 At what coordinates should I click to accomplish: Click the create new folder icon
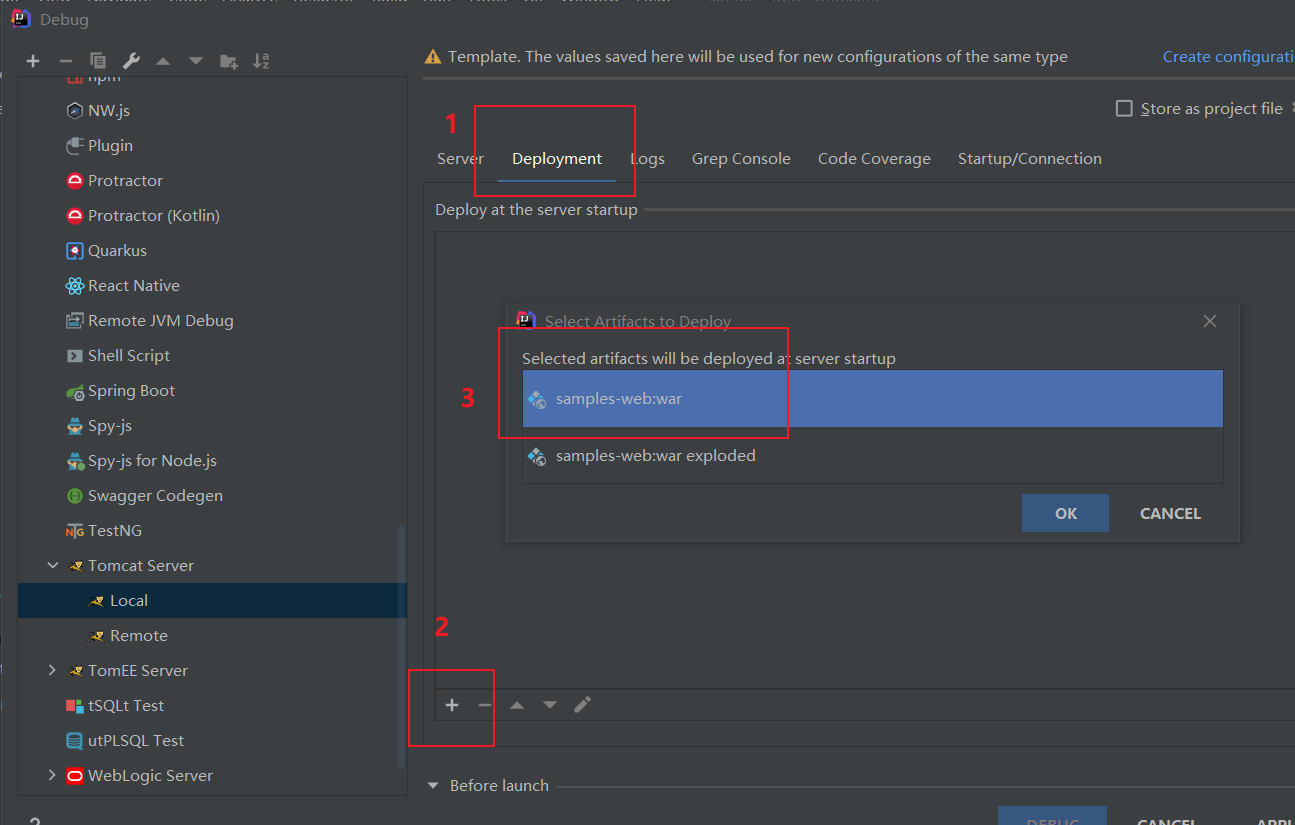(229, 61)
